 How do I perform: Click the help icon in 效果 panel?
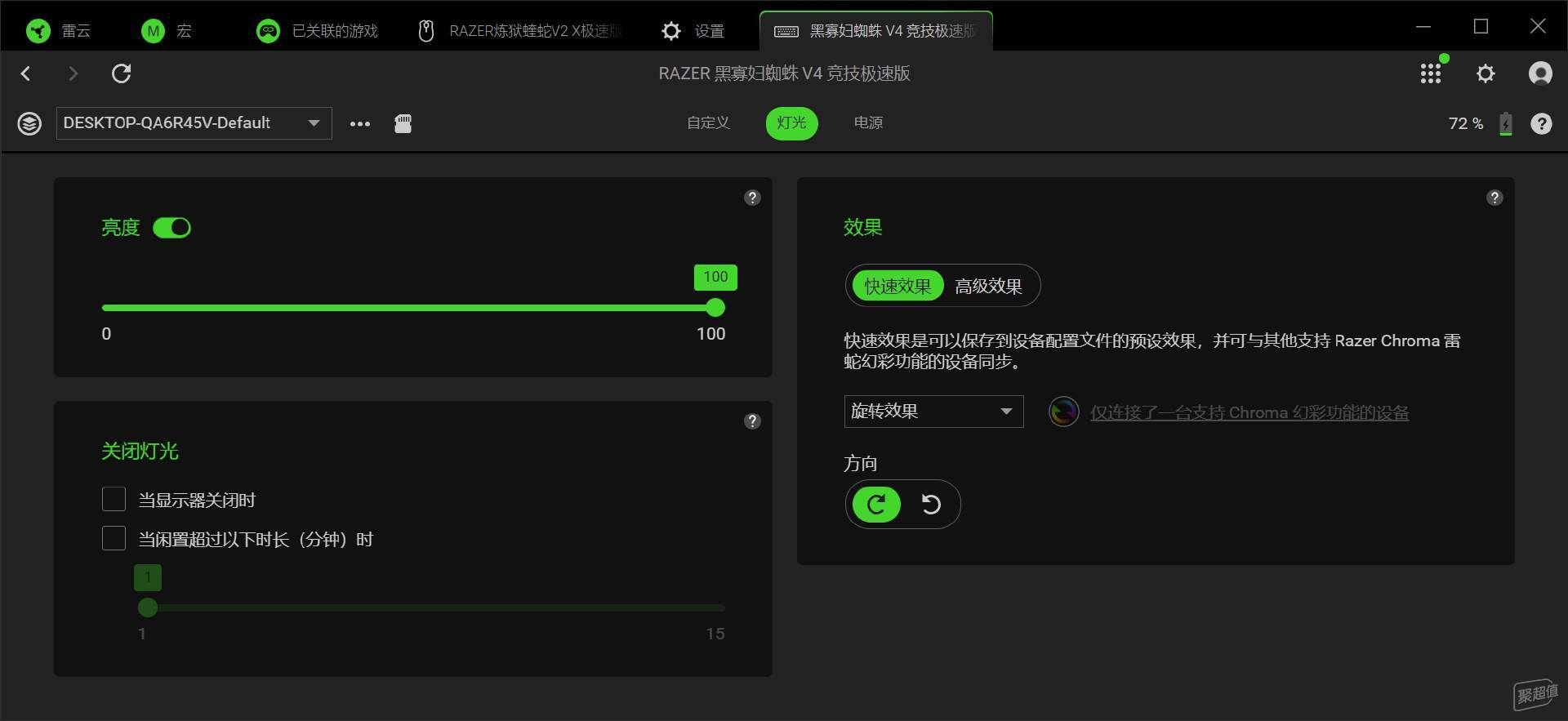1494,198
